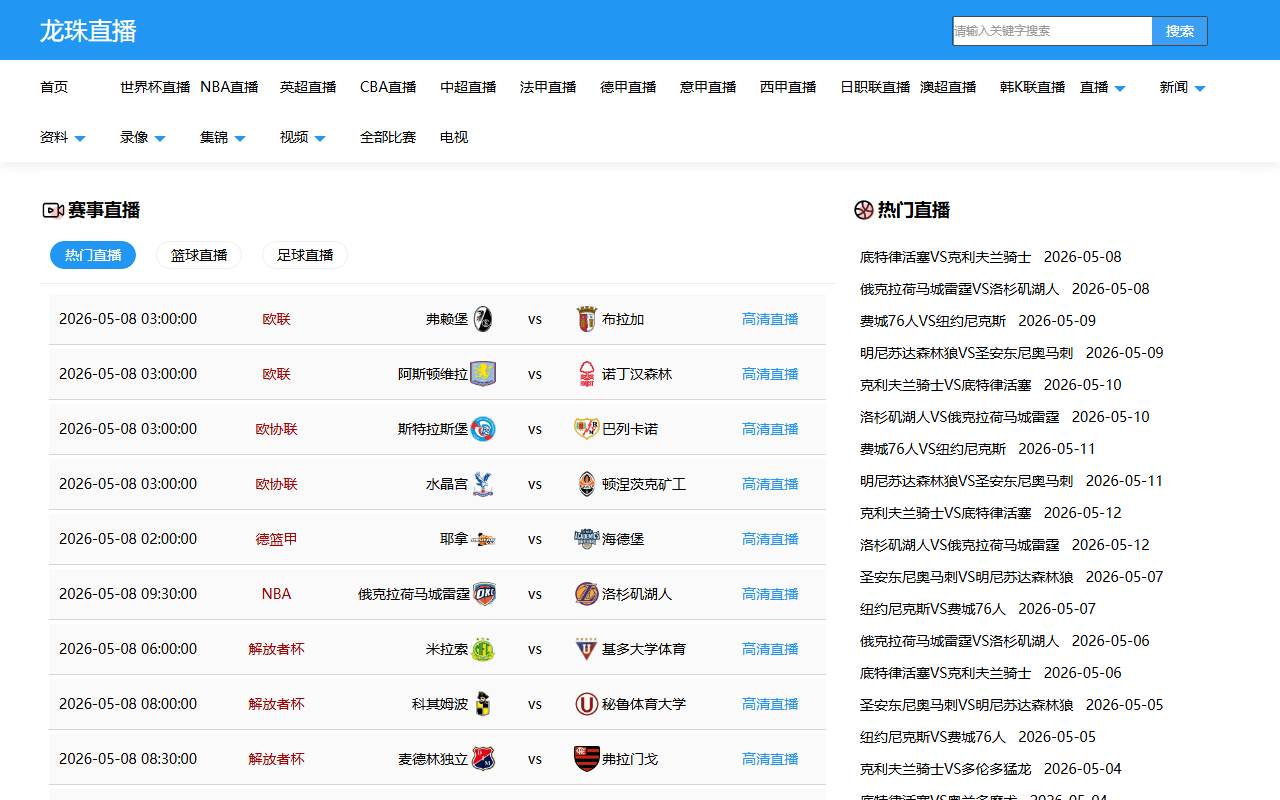Viewport: 1280px width, 800px height.
Task: Click the 基多大学体育 team crest
Action: coord(587,649)
